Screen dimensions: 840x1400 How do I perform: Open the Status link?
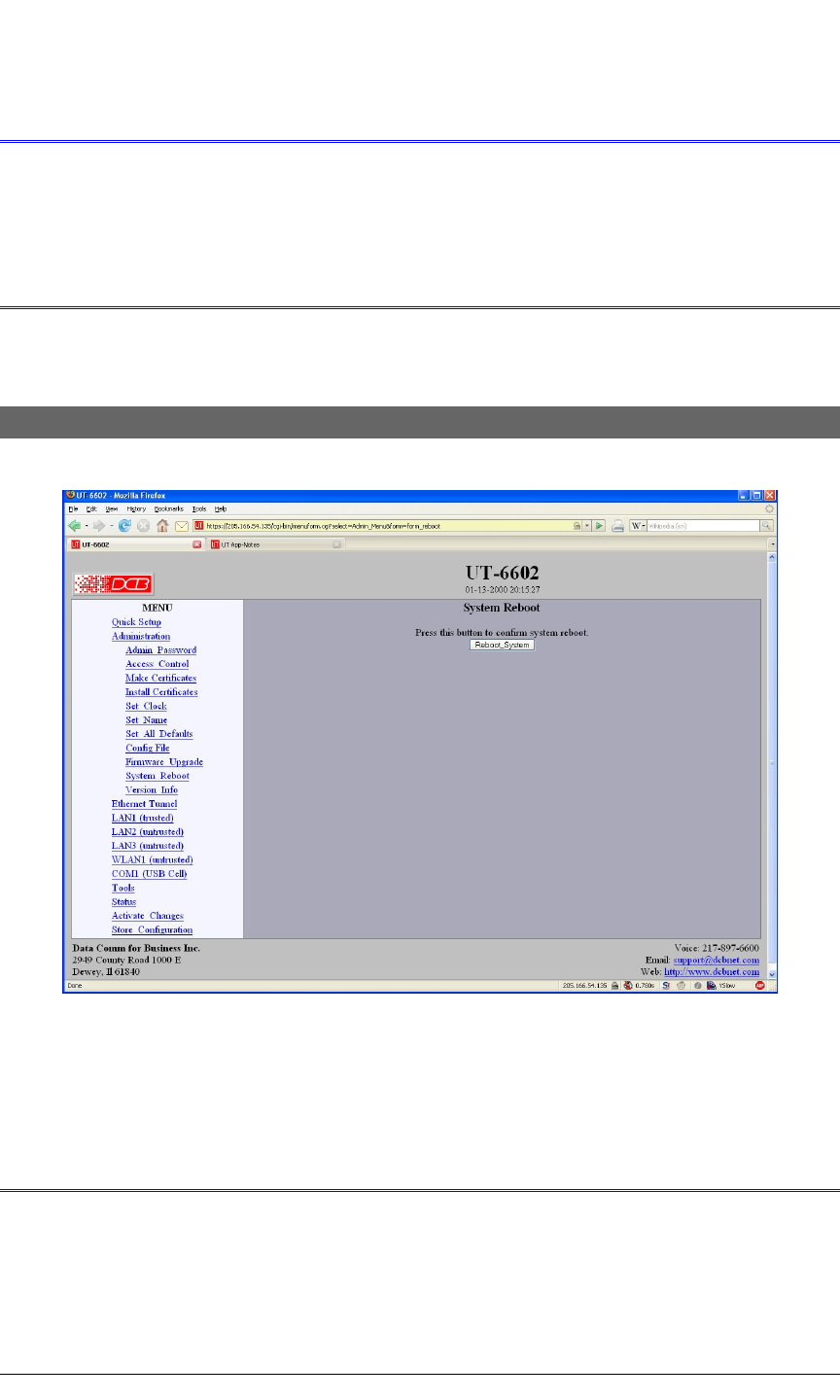pyautogui.click(x=123, y=902)
